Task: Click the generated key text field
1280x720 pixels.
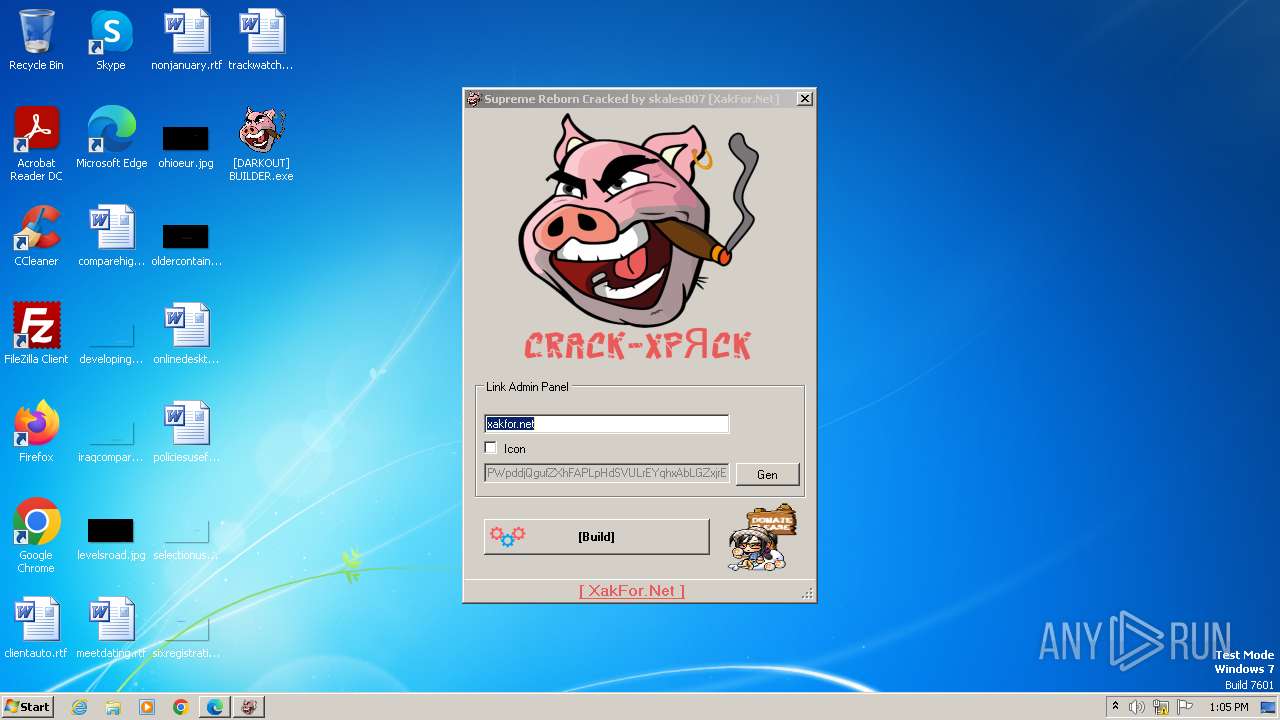Action: click(606, 473)
